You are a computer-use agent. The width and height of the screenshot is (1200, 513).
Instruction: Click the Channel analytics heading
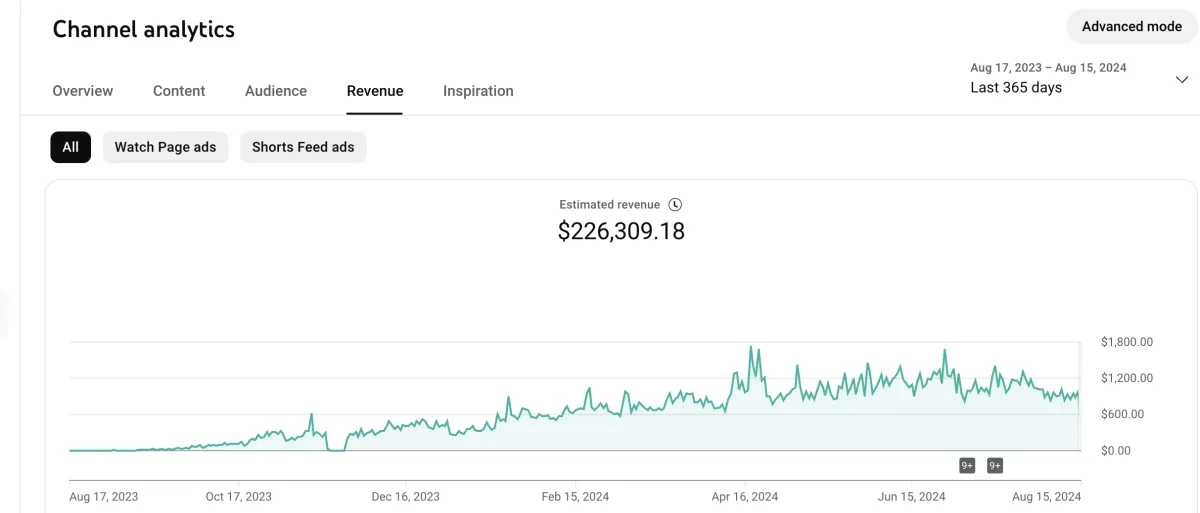coord(144,30)
